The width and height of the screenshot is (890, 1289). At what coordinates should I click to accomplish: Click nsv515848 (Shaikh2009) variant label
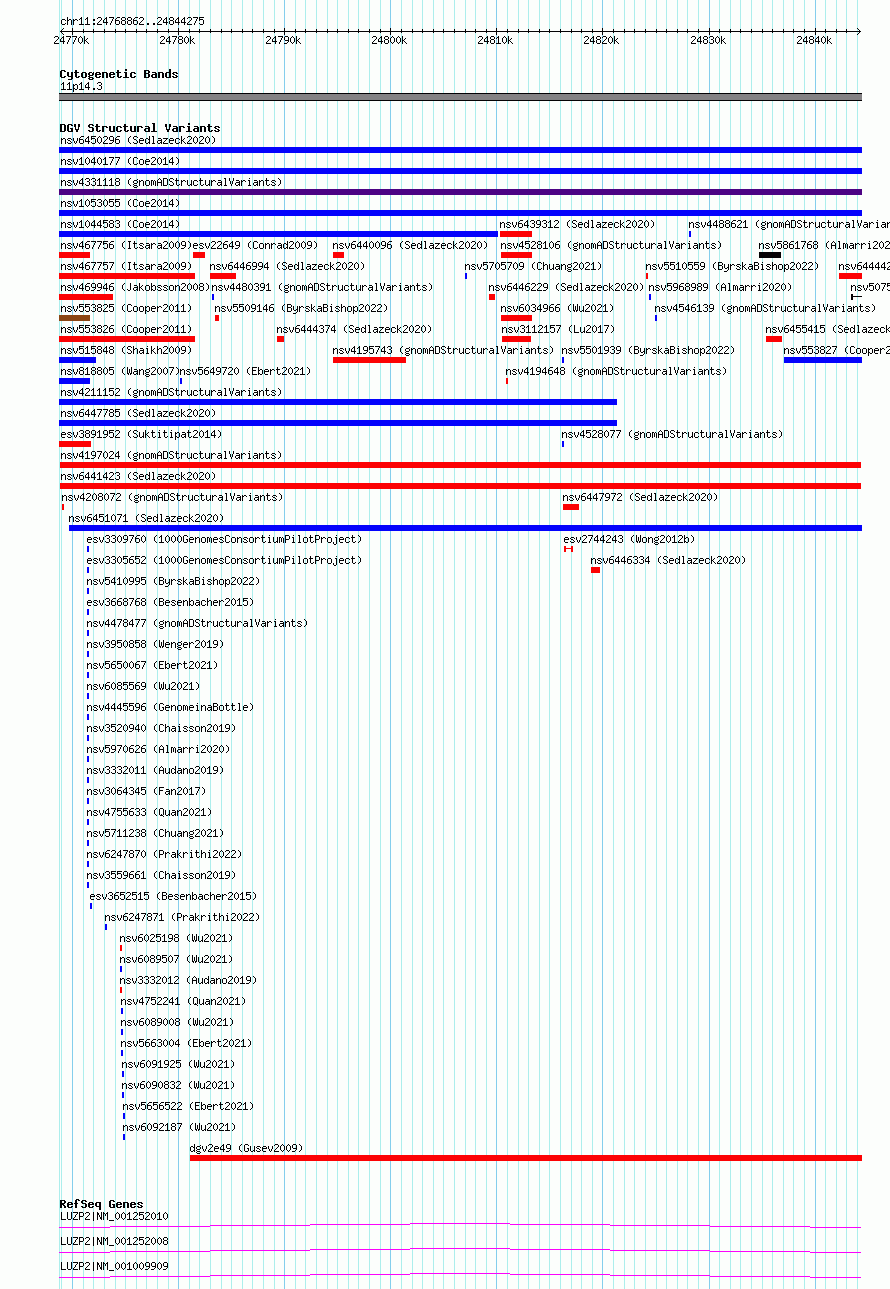pyautogui.click(x=126, y=350)
